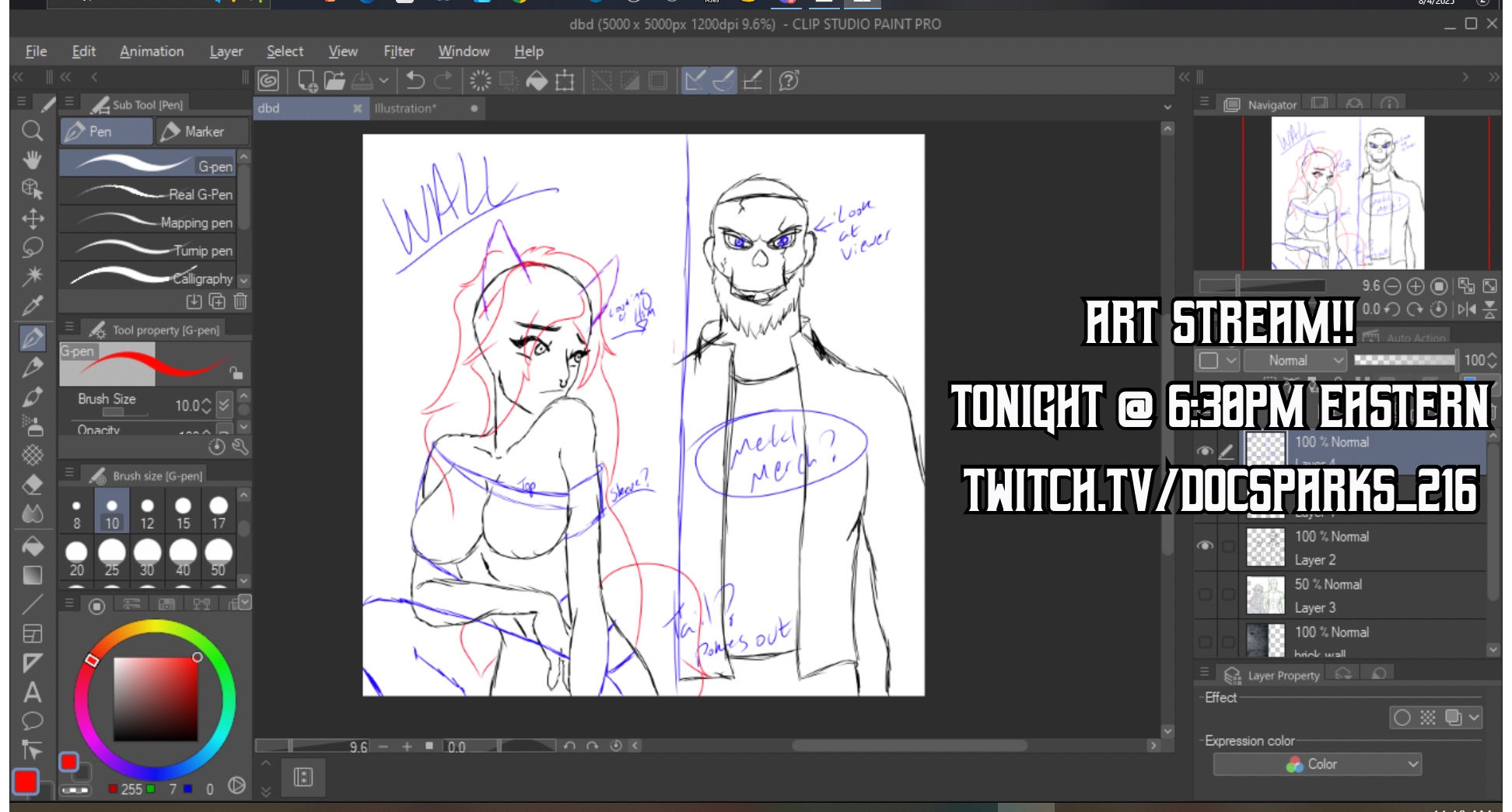Open the Expression color dropdown
Screen dimensions: 1512x812
(x=1317, y=765)
